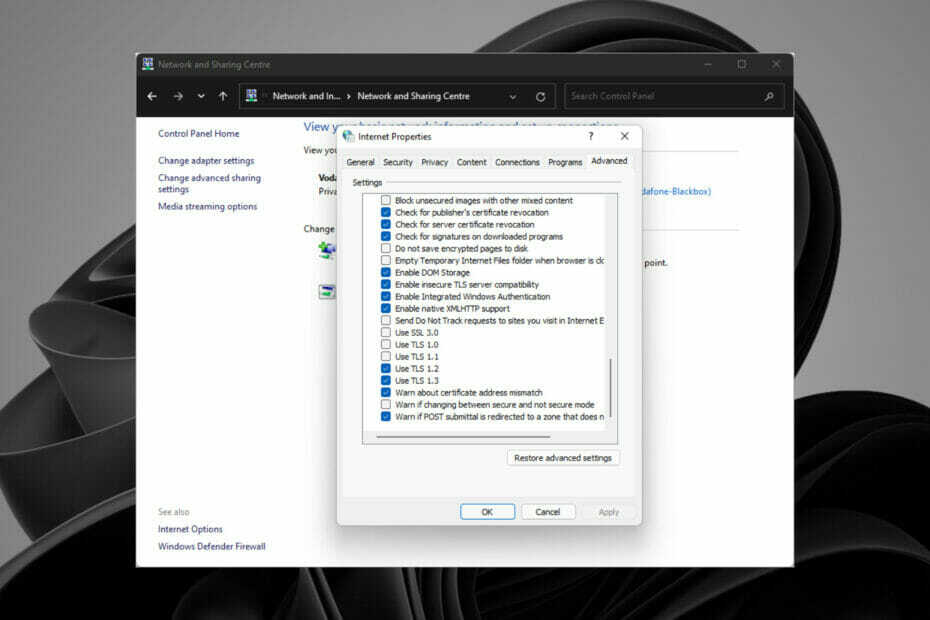The width and height of the screenshot is (930, 620).
Task: Open Windows Defender Firewall link
Action: pos(212,546)
